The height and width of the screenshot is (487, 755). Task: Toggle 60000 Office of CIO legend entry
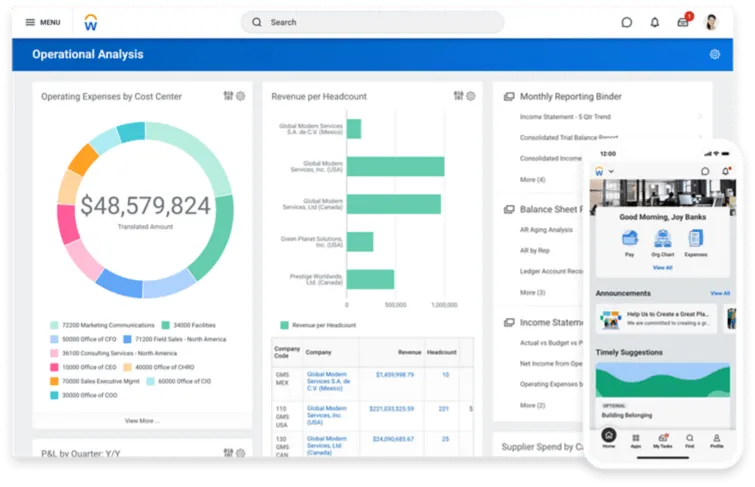[x=179, y=381]
